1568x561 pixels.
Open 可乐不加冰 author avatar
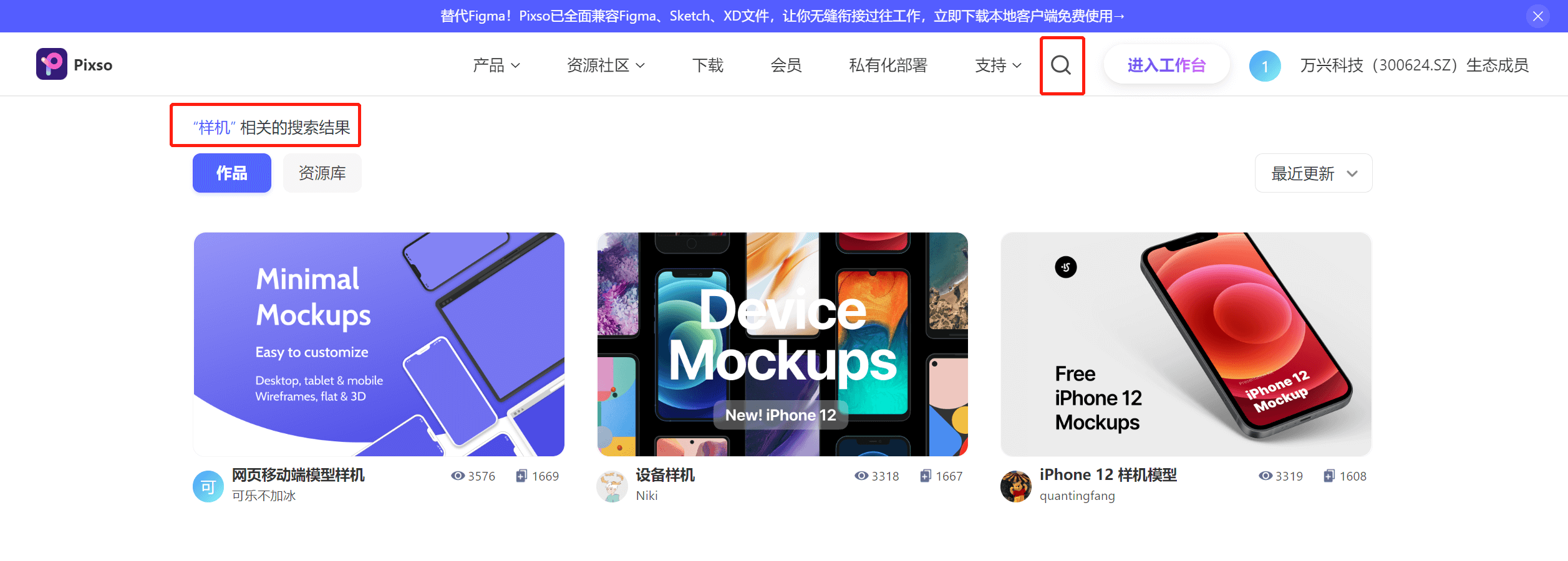pyautogui.click(x=208, y=487)
